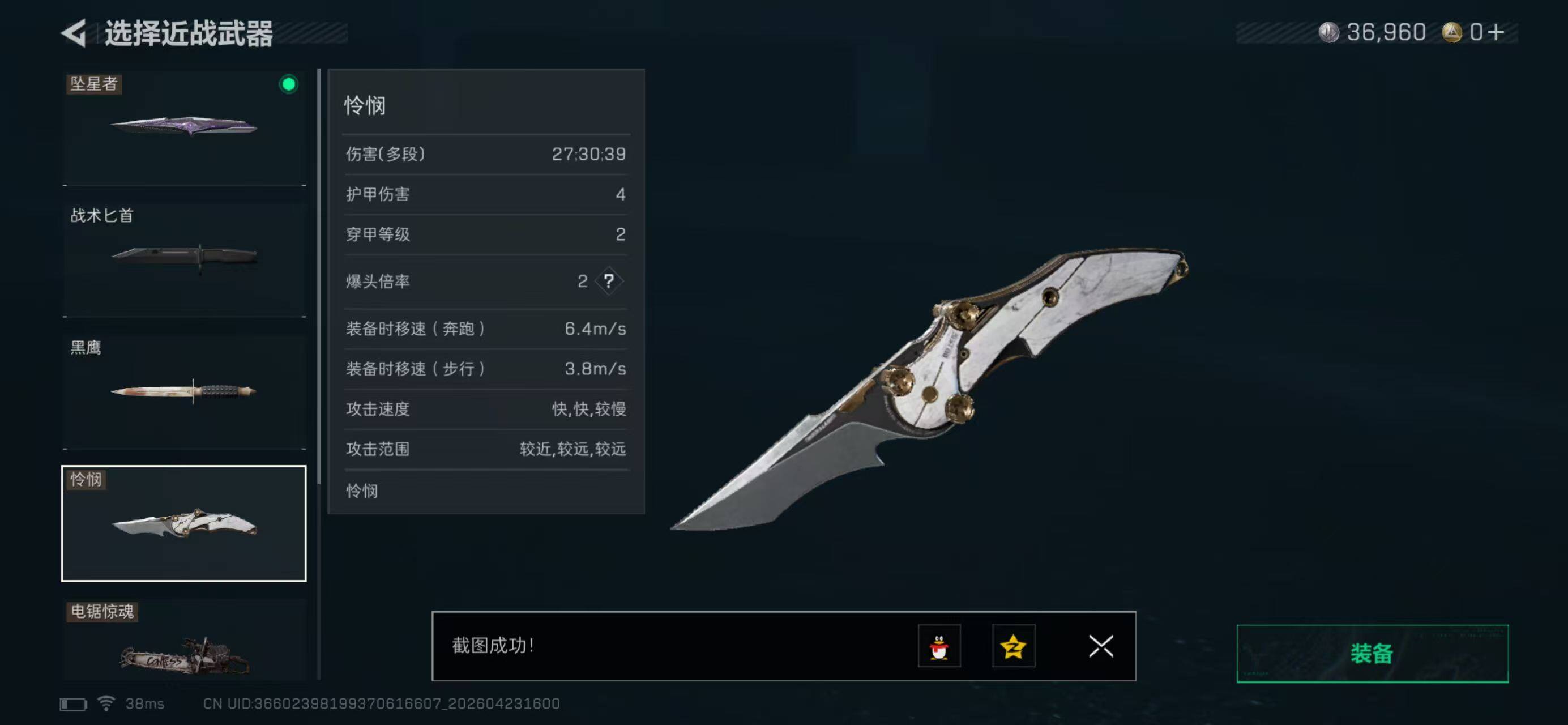This screenshot has height=725, width=1568.
Task: Go back using the arrow icon
Action: pos(74,33)
